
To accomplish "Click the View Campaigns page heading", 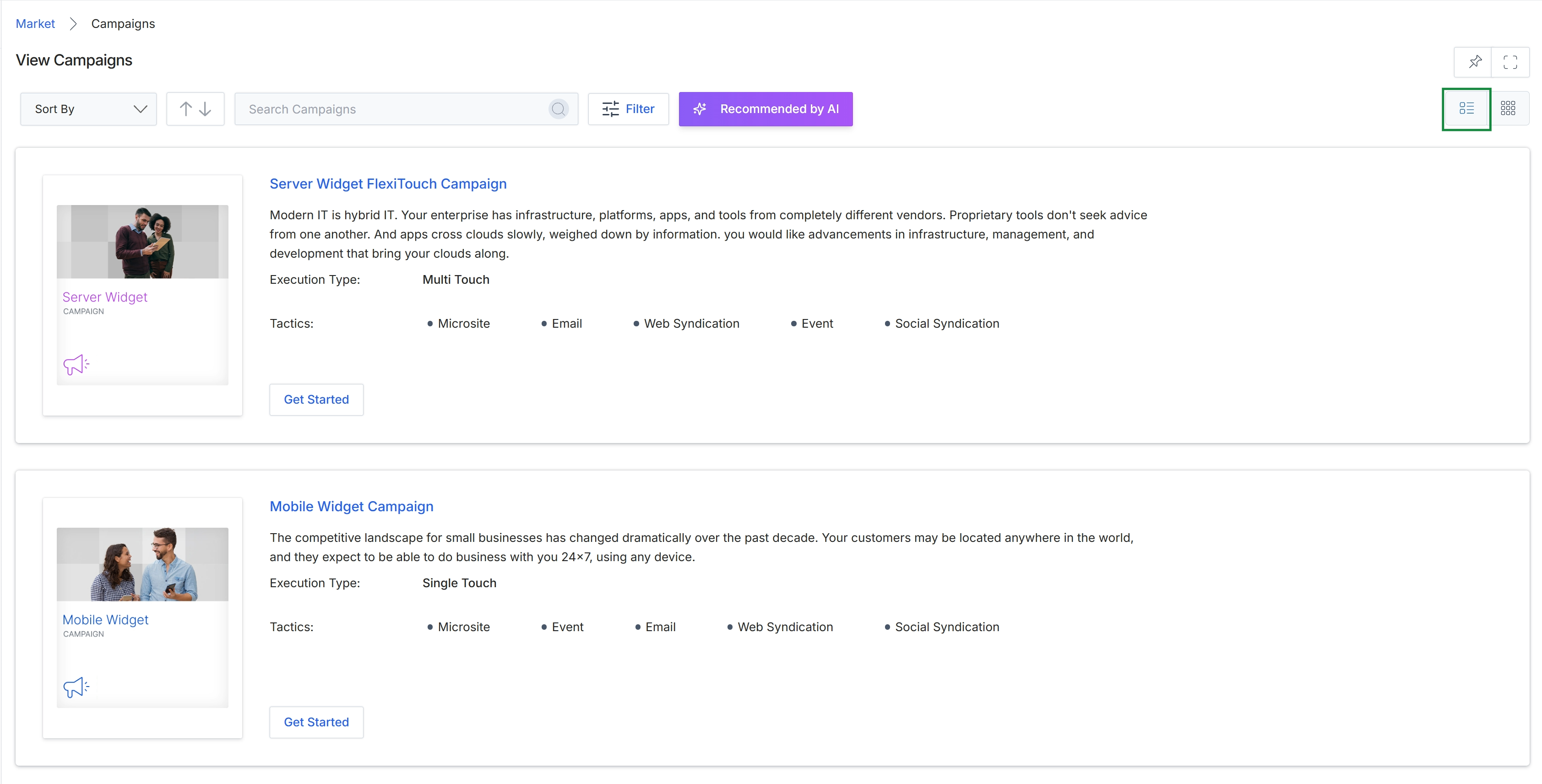I will click(x=74, y=60).
